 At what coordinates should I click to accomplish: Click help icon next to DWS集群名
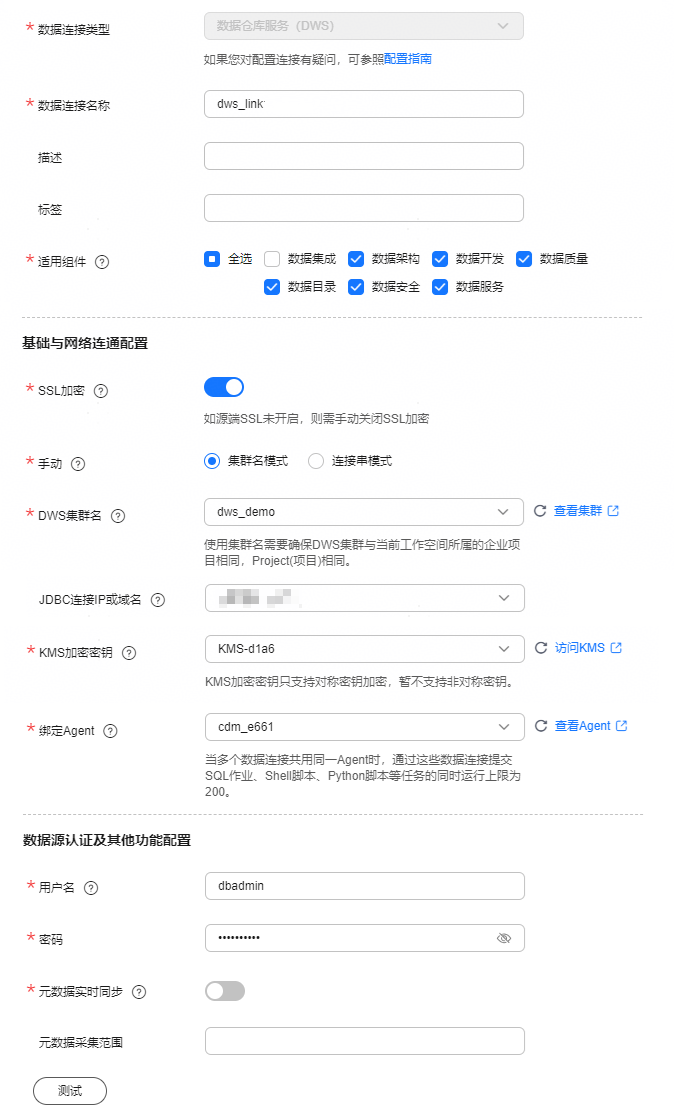point(118,517)
